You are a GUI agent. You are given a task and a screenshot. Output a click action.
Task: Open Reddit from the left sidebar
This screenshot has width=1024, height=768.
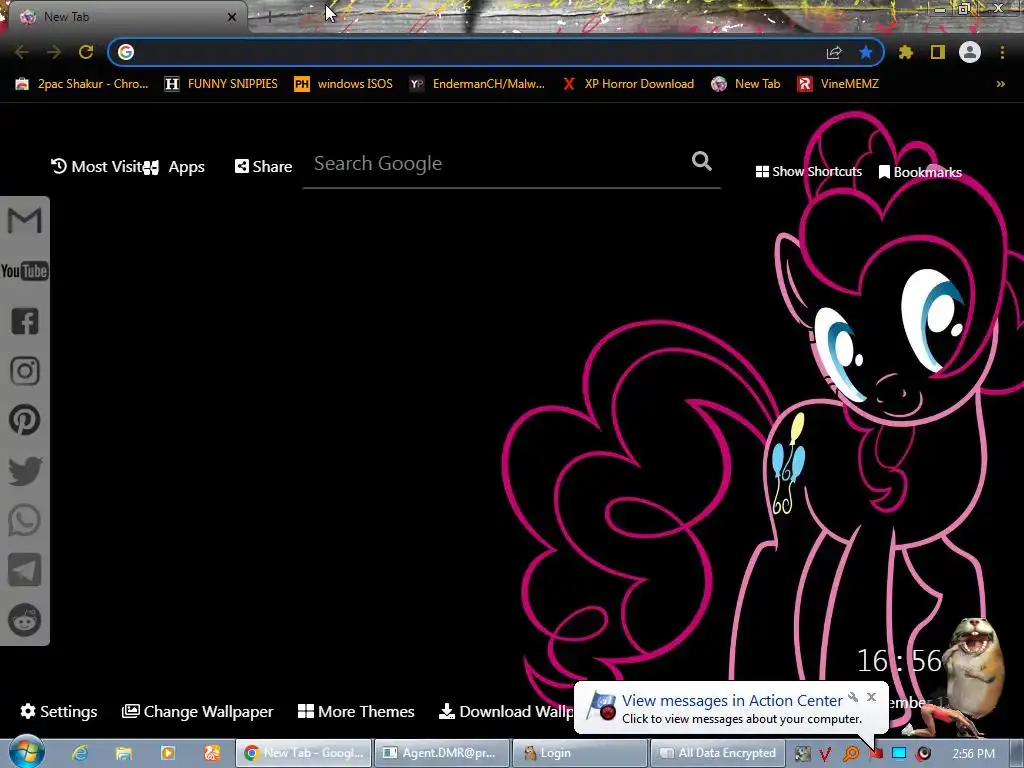25,620
